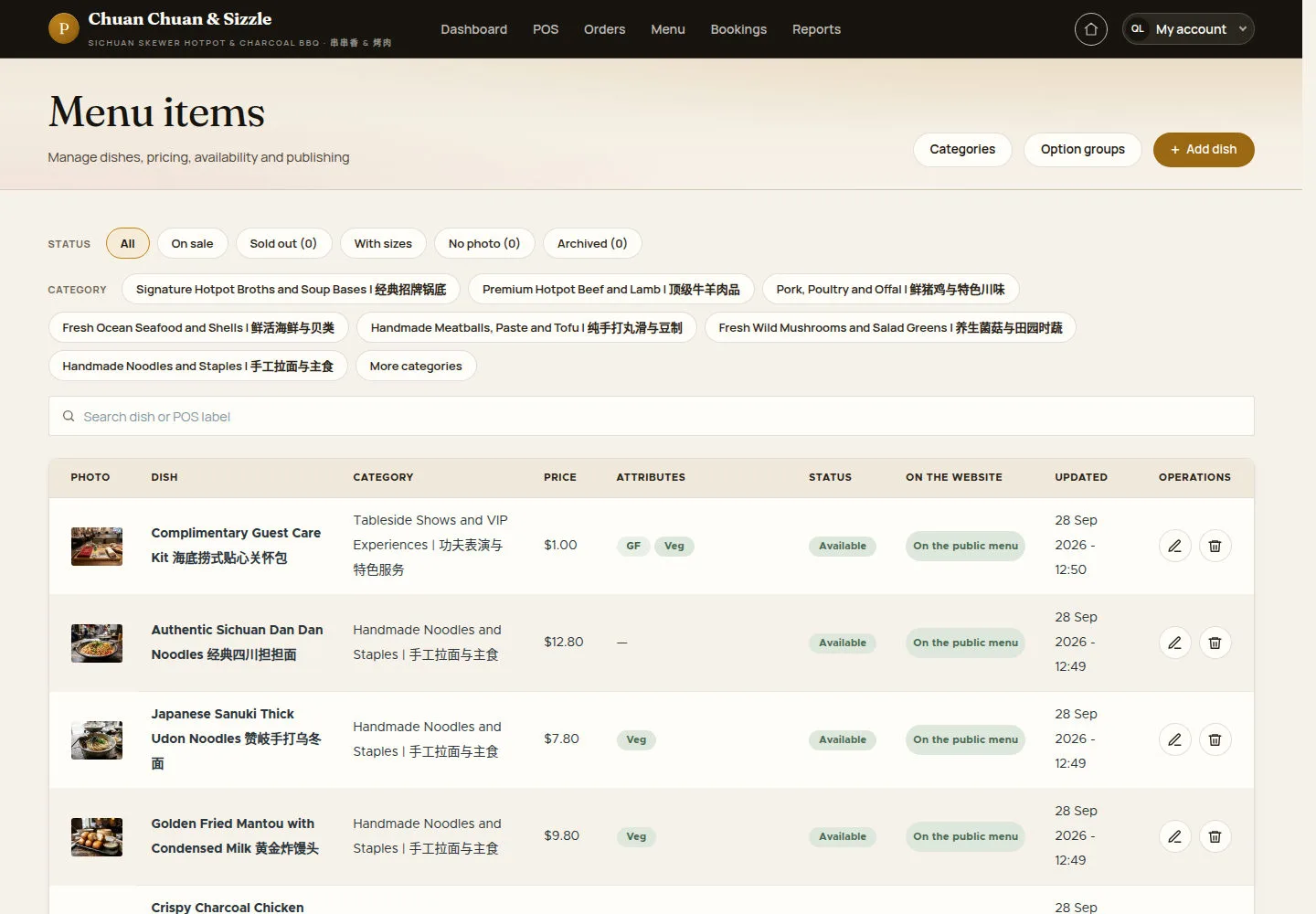Filter by Sold out (0)

[x=283, y=243]
